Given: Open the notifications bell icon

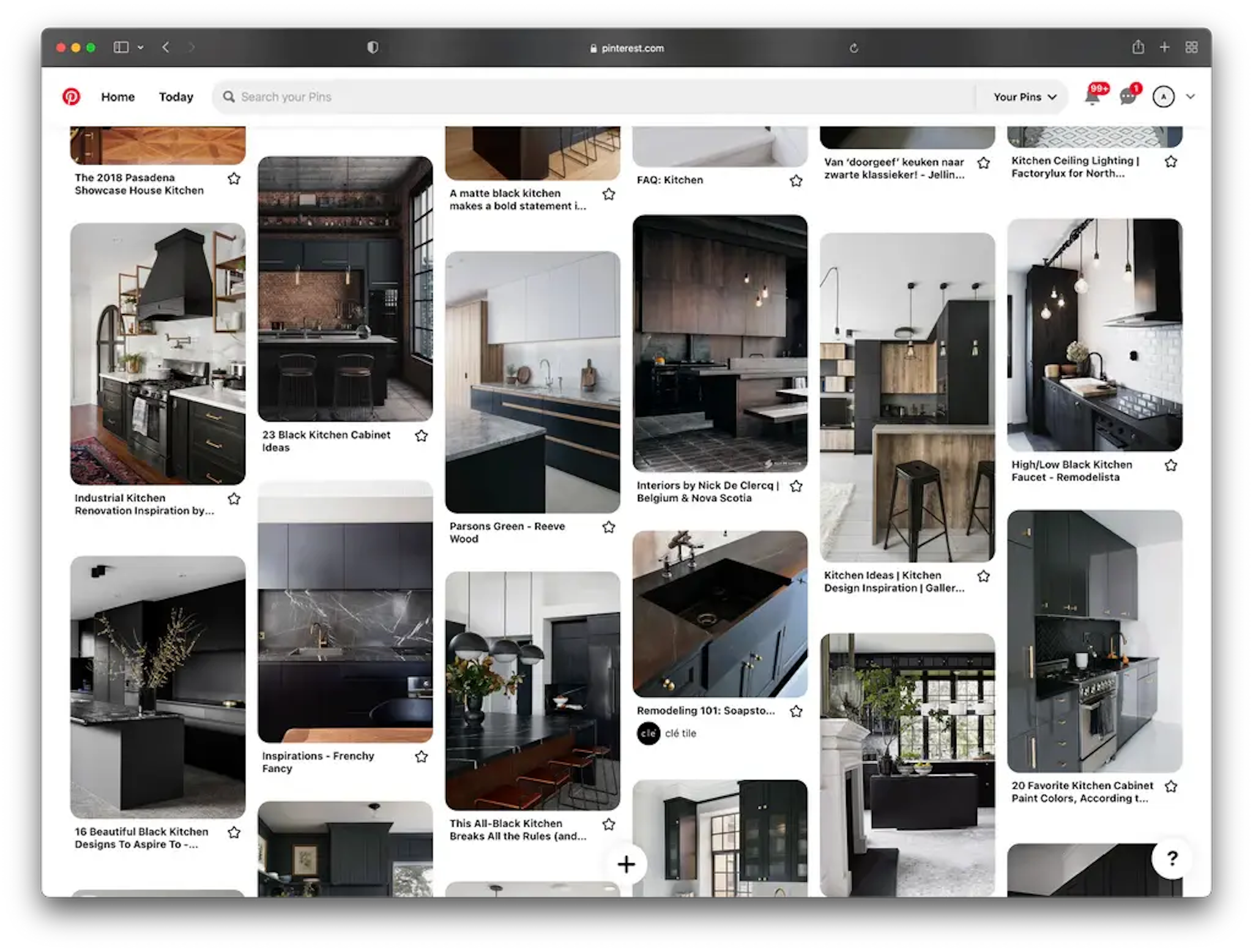Looking at the screenshot, I should tap(1093, 97).
